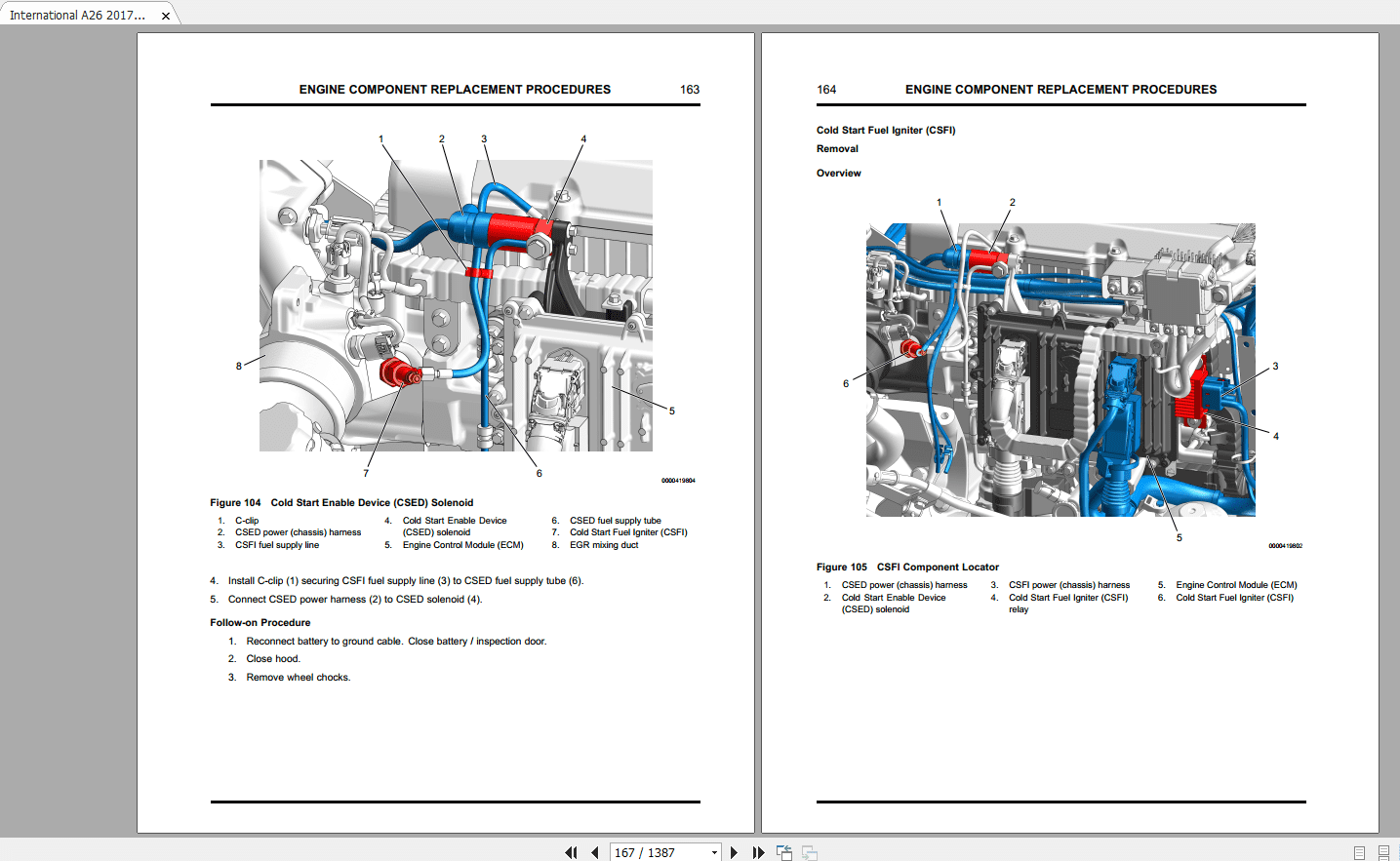Viewport: 1400px width, 861px height.
Task: Jump to the last page of the document
Action: tap(758, 852)
